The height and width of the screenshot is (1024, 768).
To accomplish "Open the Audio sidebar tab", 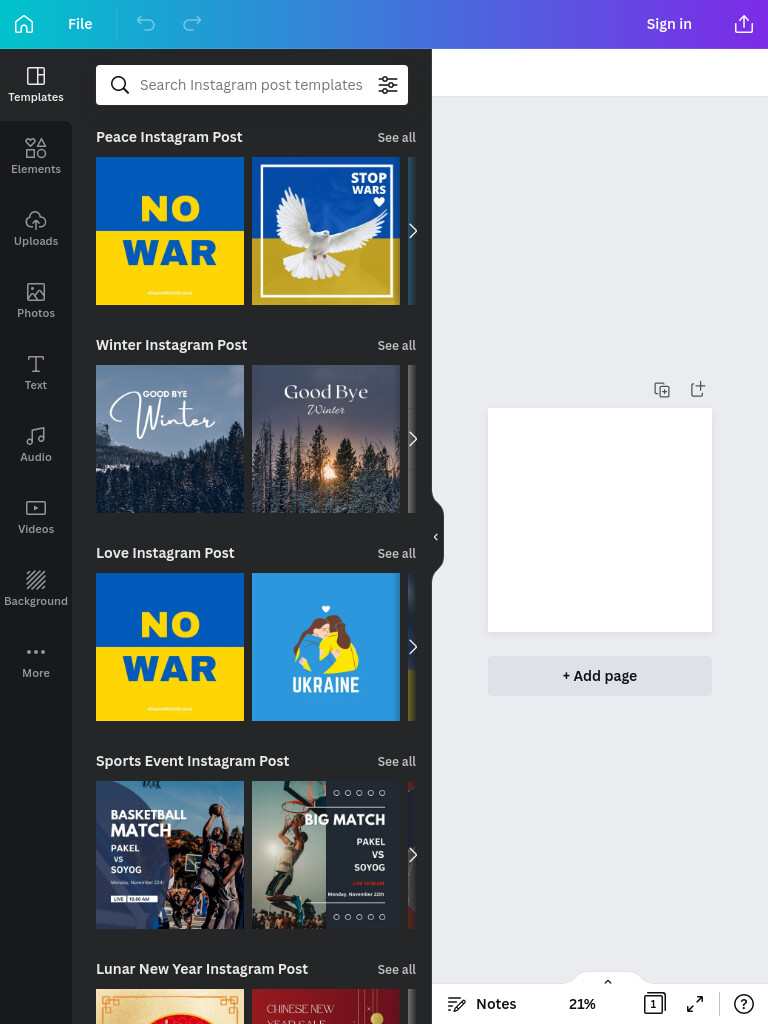I will click(x=36, y=445).
